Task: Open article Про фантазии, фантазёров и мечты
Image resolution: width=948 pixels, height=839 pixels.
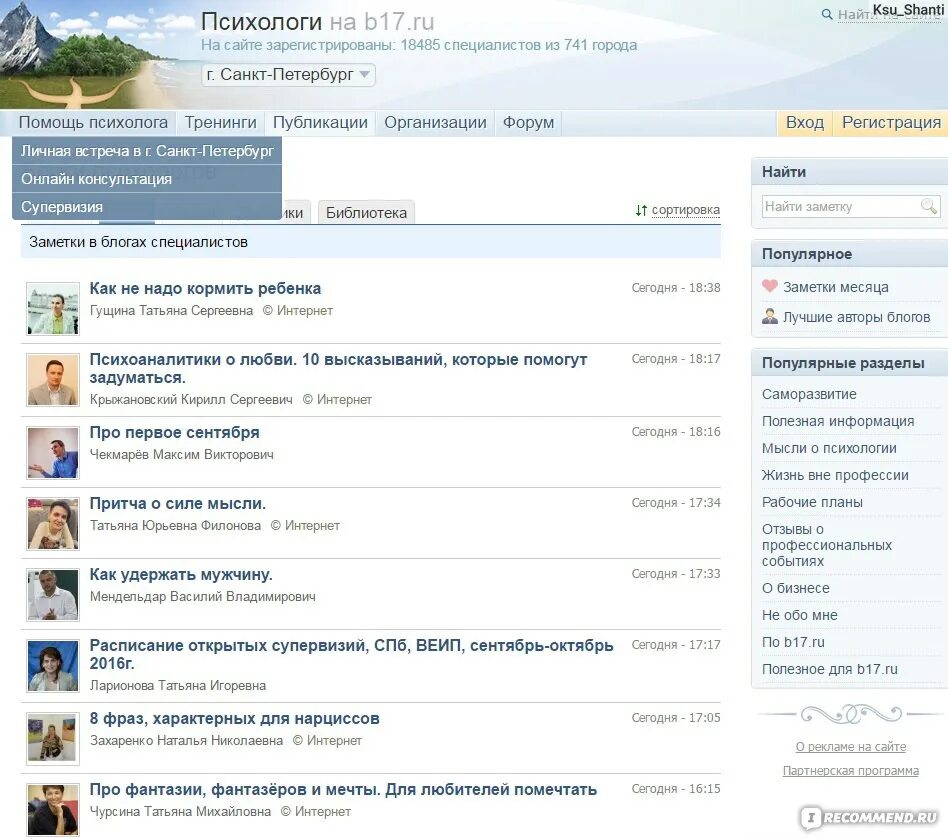Action: [343, 790]
